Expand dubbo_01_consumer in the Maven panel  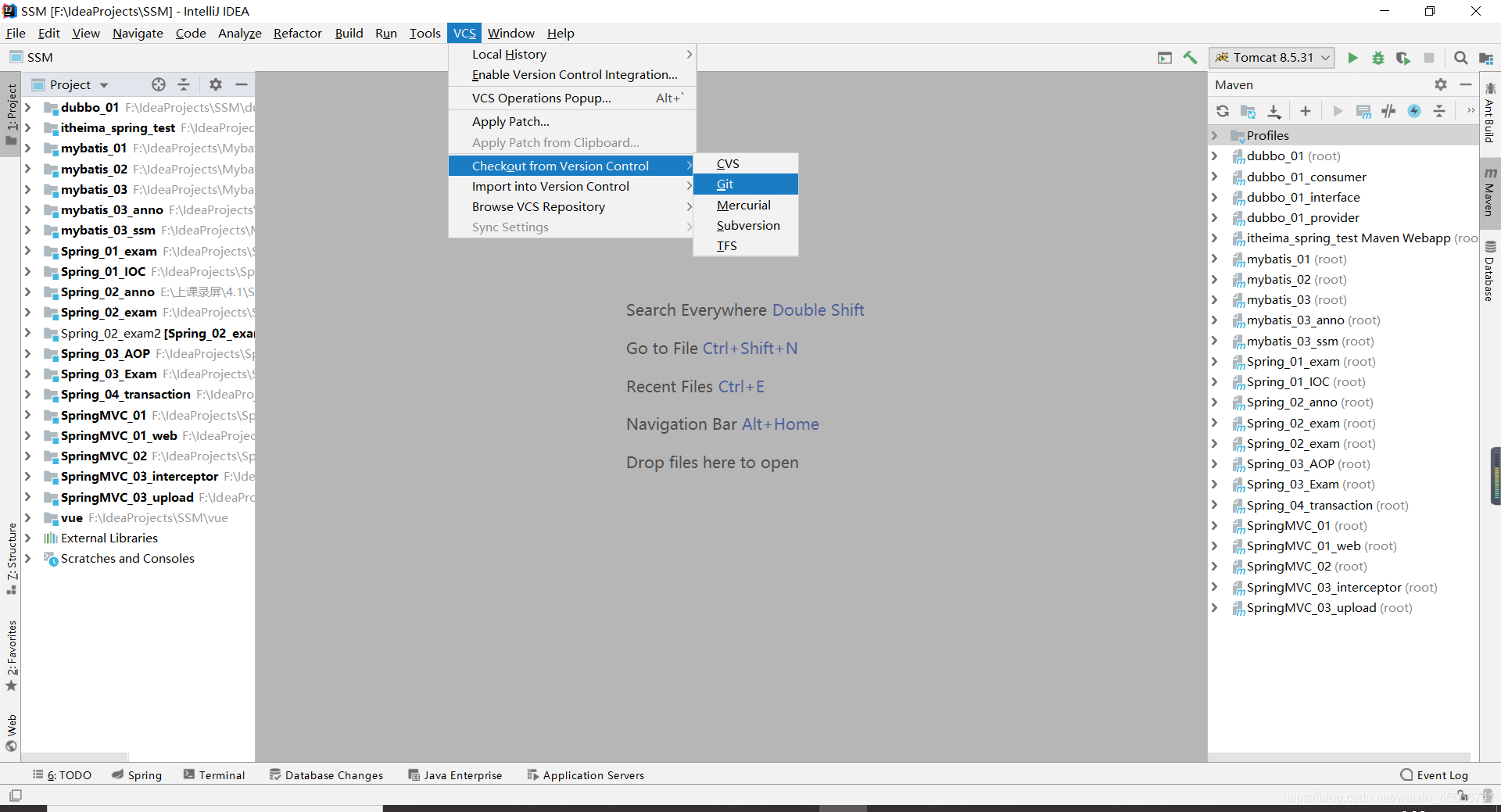pyautogui.click(x=1215, y=177)
